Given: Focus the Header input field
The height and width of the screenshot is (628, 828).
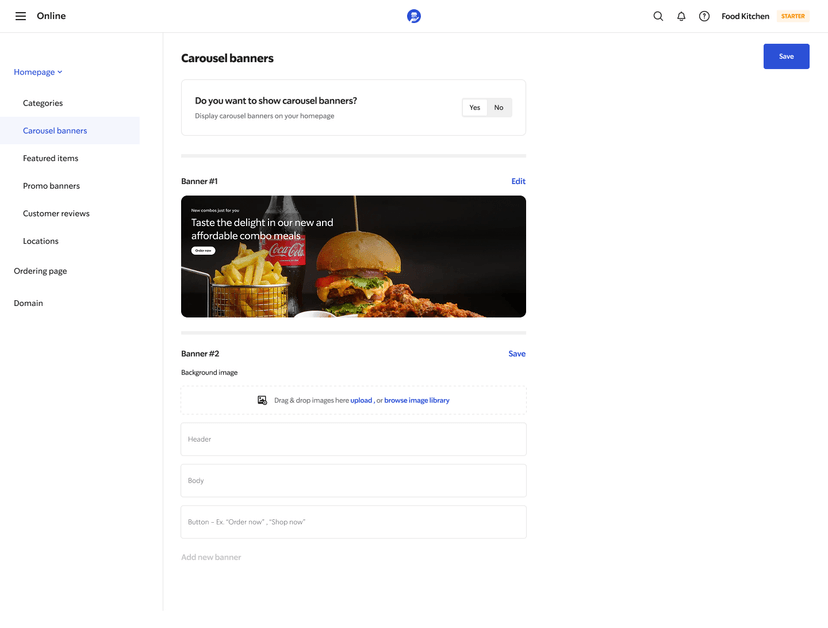Looking at the screenshot, I should (x=353, y=439).
